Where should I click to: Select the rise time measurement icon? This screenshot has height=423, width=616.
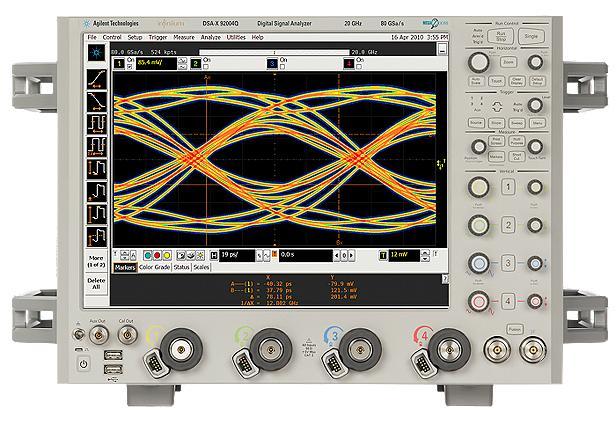[x=97, y=79]
